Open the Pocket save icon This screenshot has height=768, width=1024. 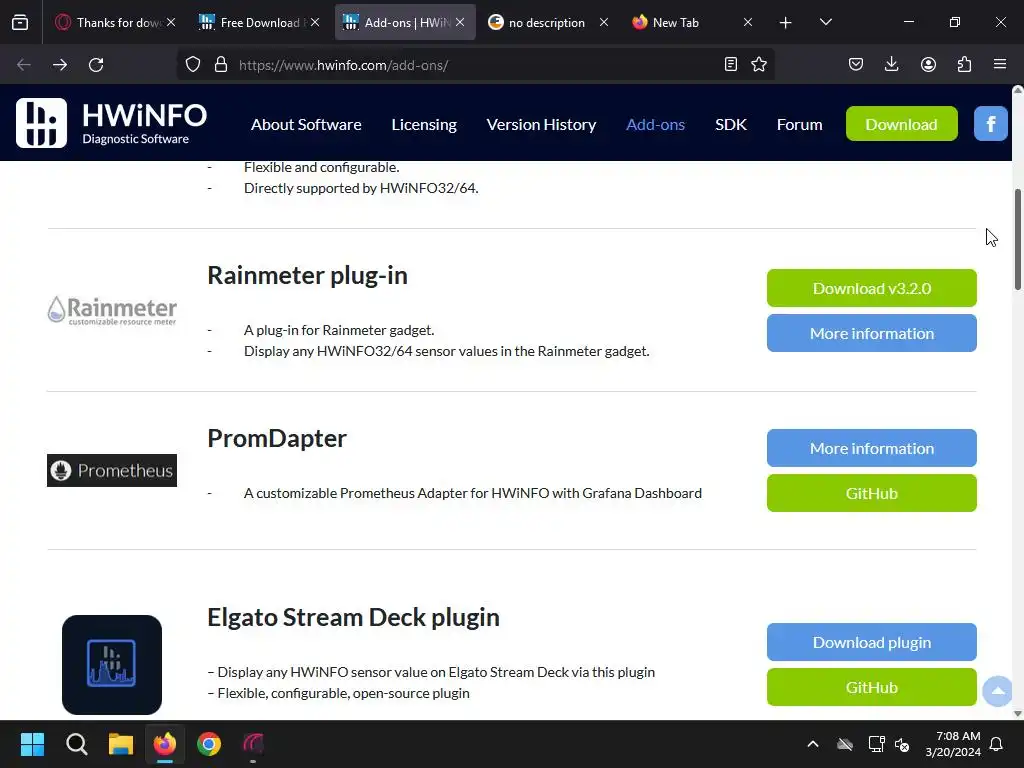[x=856, y=64]
